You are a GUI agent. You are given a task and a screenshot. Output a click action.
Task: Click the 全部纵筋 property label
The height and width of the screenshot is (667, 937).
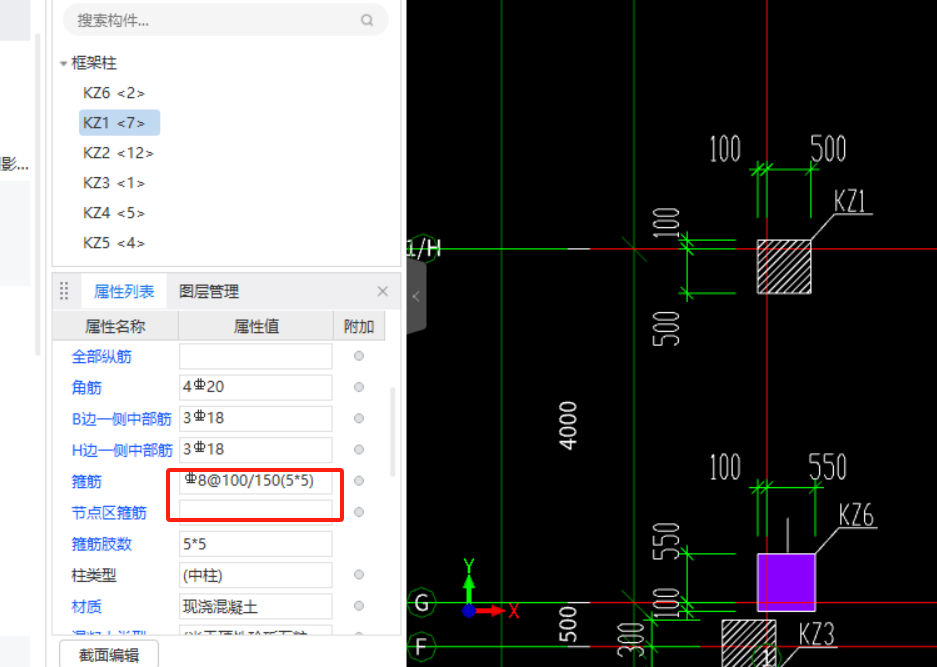coord(102,357)
